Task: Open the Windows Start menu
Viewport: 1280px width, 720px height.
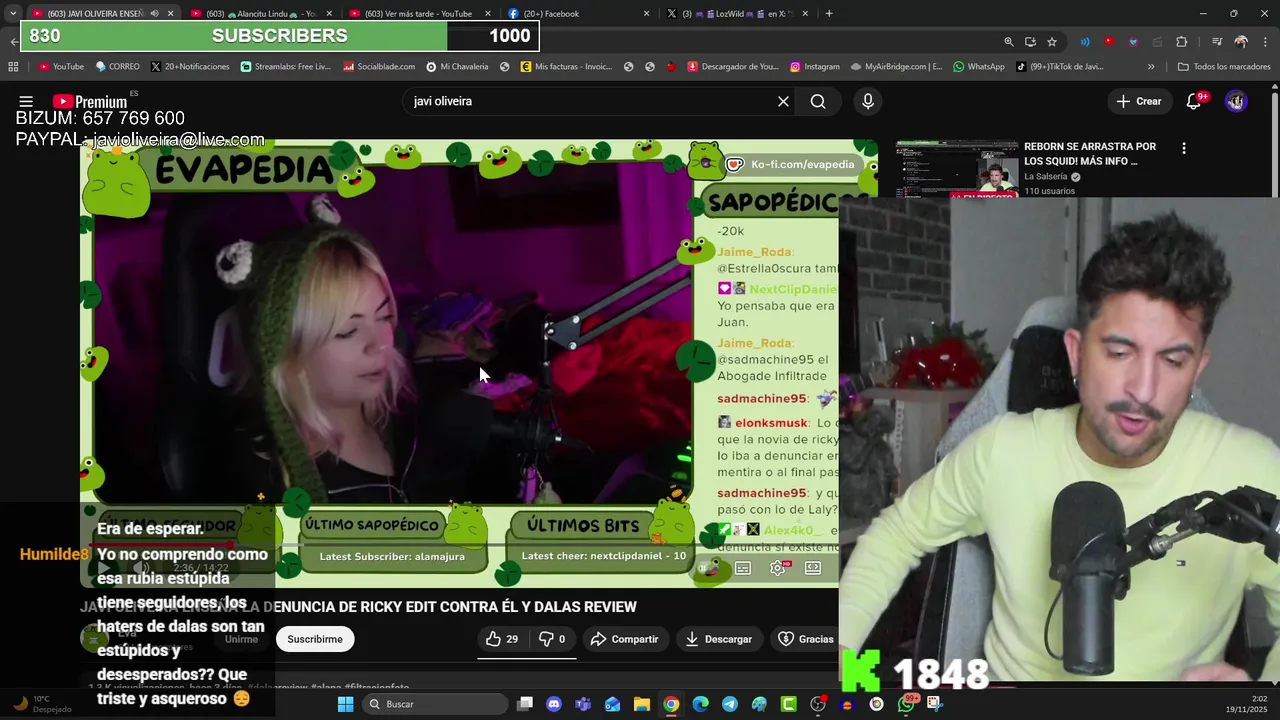Action: tap(345, 704)
